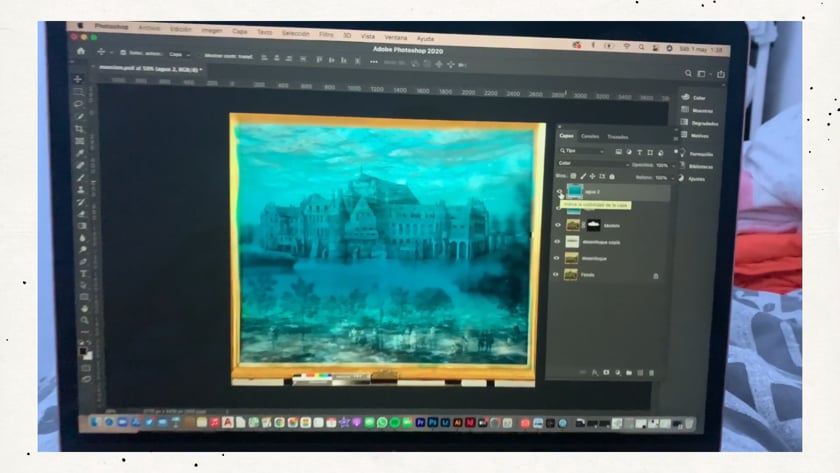The height and width of the screenshot is (473, 840).
Task: Open the Degradados panel
Action: coord(699,123)
